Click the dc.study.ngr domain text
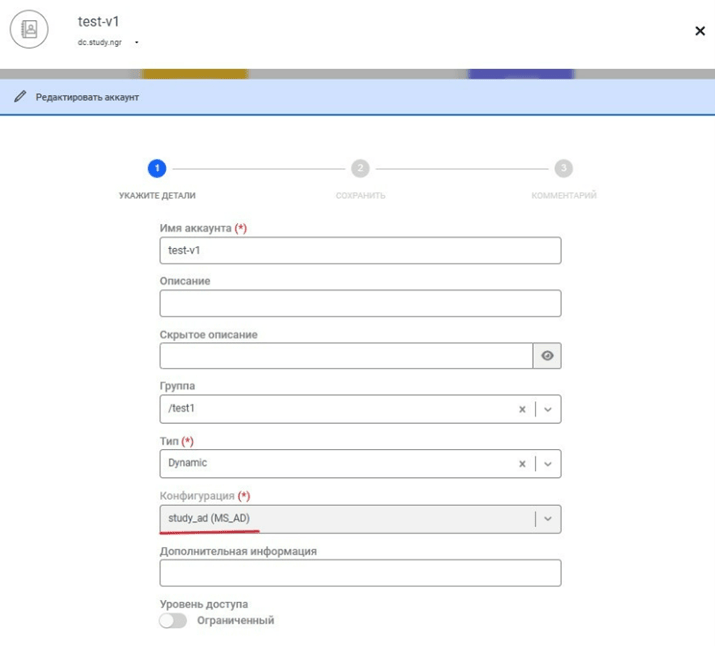The image size is (715, 646). coord(99,42)
